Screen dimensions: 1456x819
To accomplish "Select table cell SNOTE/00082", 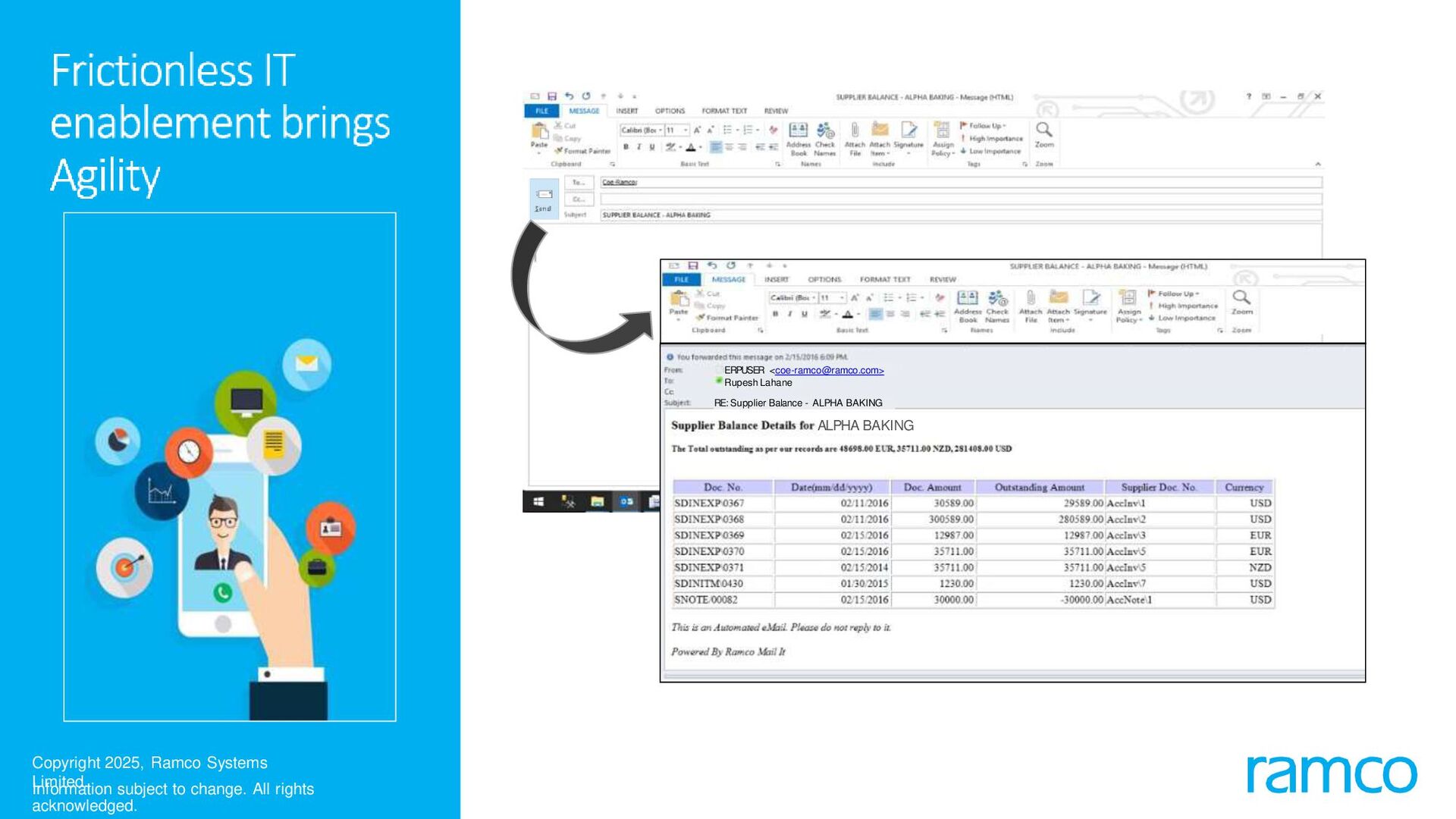I will click(723, 600).
